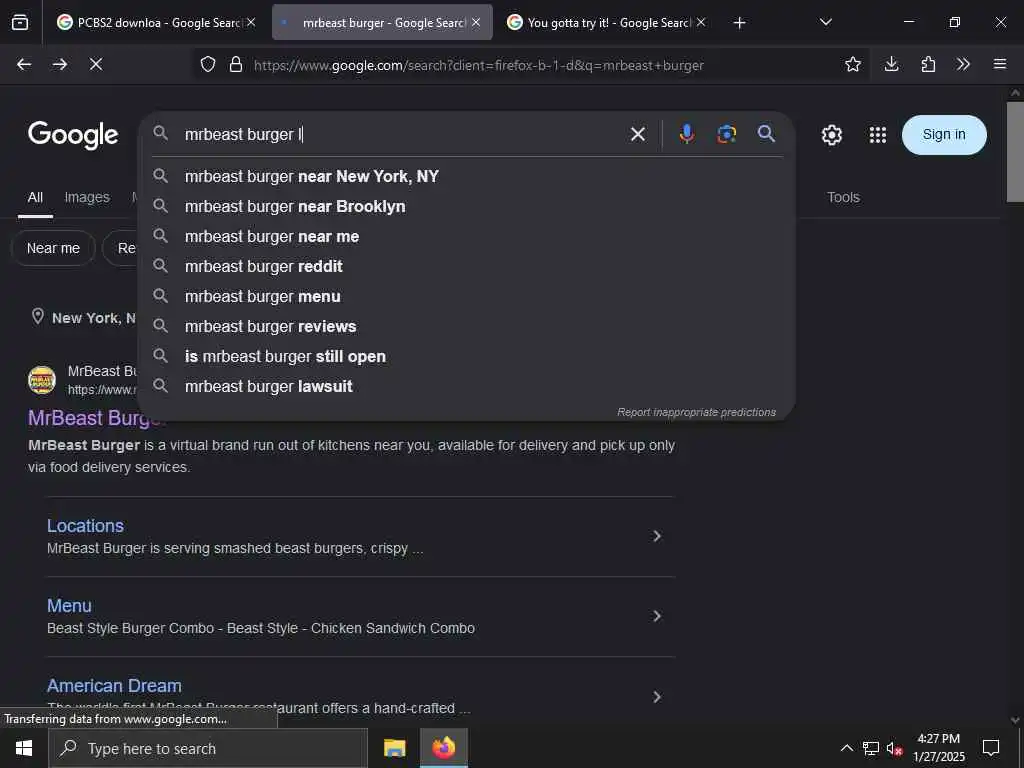Open Google apps grid
Viewport: 1024px width, 768px height.
pos(878,135)
